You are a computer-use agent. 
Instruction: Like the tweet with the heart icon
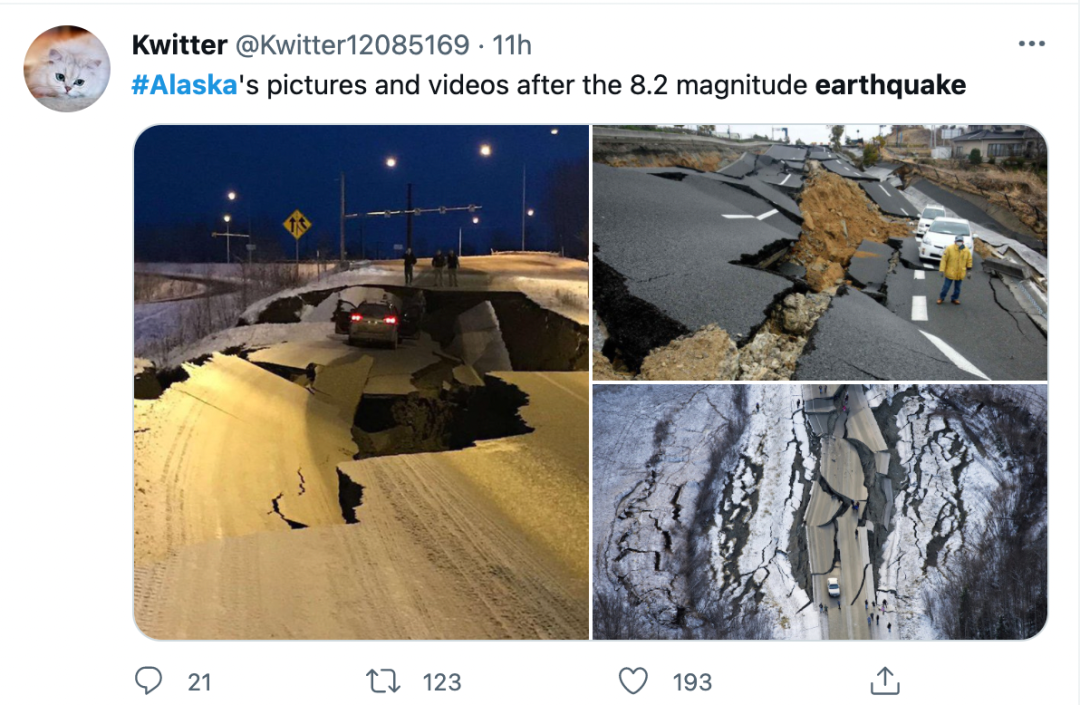tap(632, 681)
